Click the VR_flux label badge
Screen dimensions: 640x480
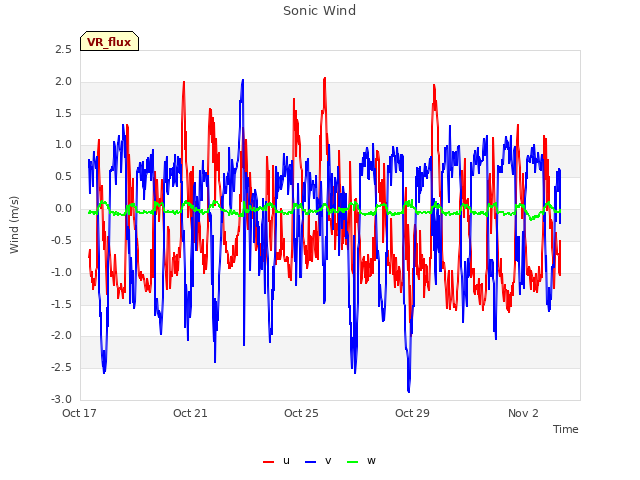[109, 41]
